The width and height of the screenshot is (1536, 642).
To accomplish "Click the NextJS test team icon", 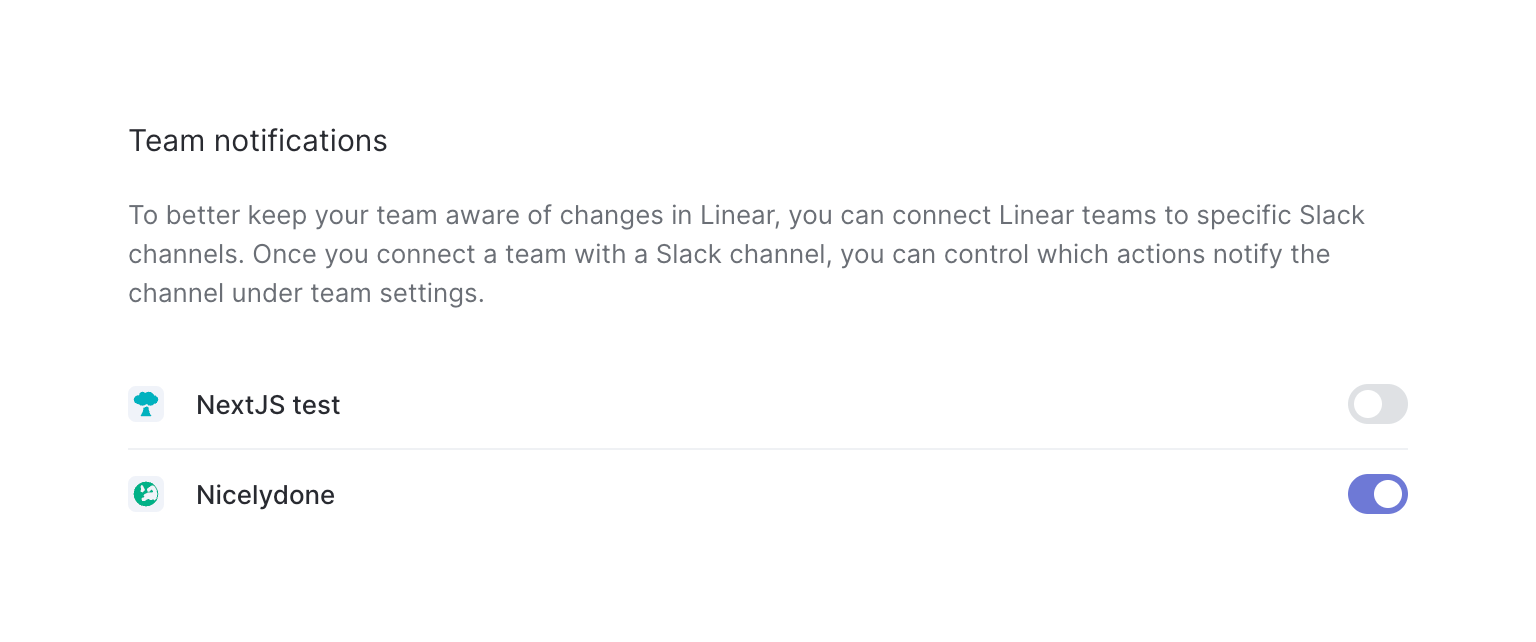I will (146, 404).
